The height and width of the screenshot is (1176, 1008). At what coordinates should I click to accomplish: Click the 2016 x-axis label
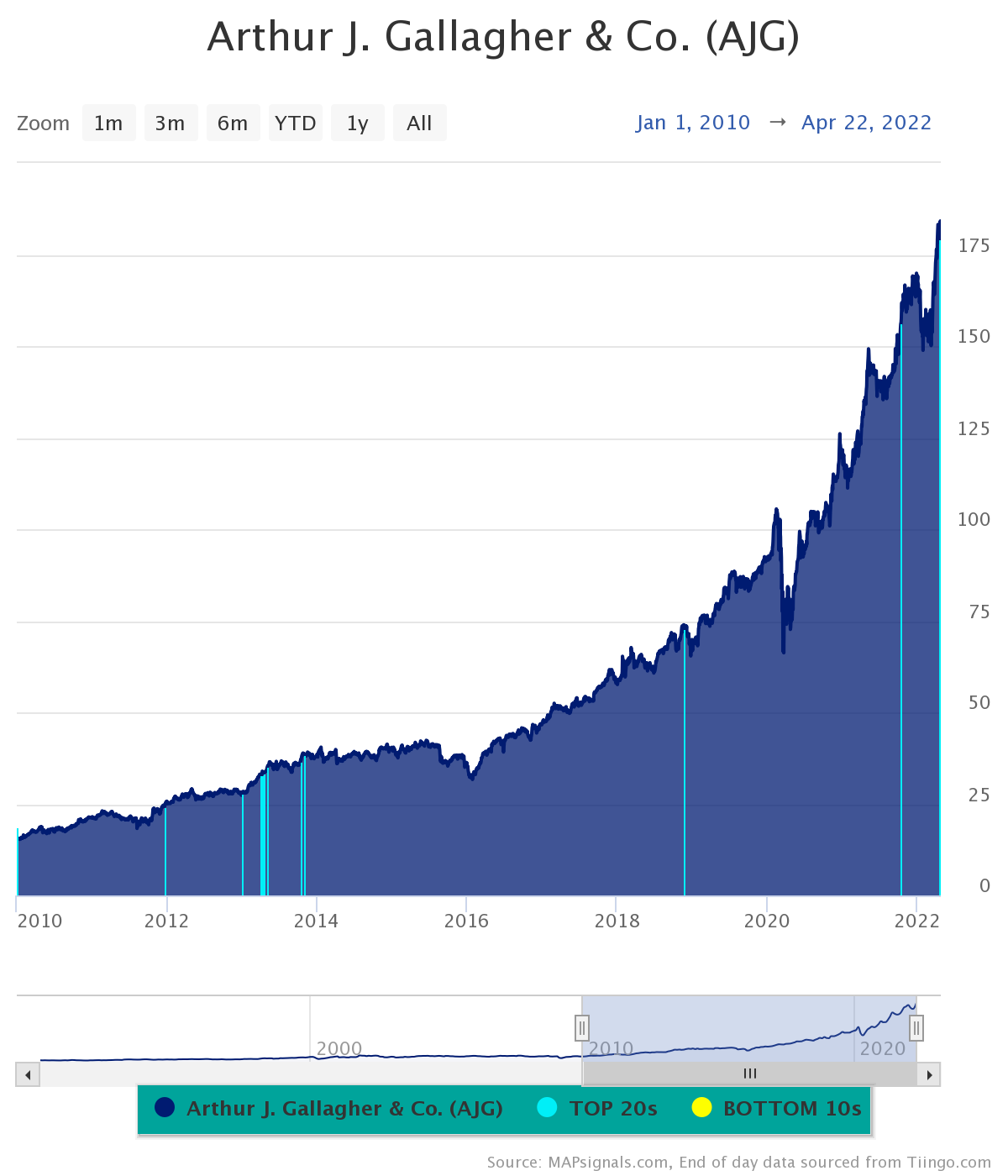click(466, 921)
